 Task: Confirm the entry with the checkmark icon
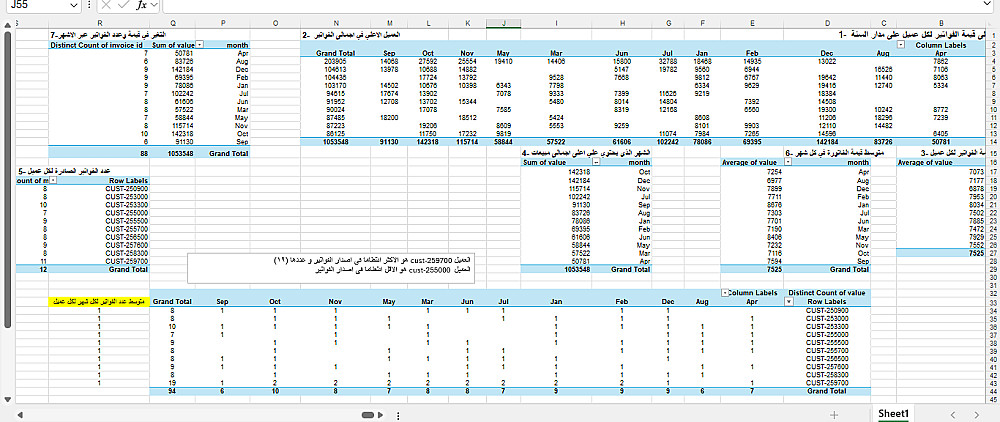coord(124,5)
